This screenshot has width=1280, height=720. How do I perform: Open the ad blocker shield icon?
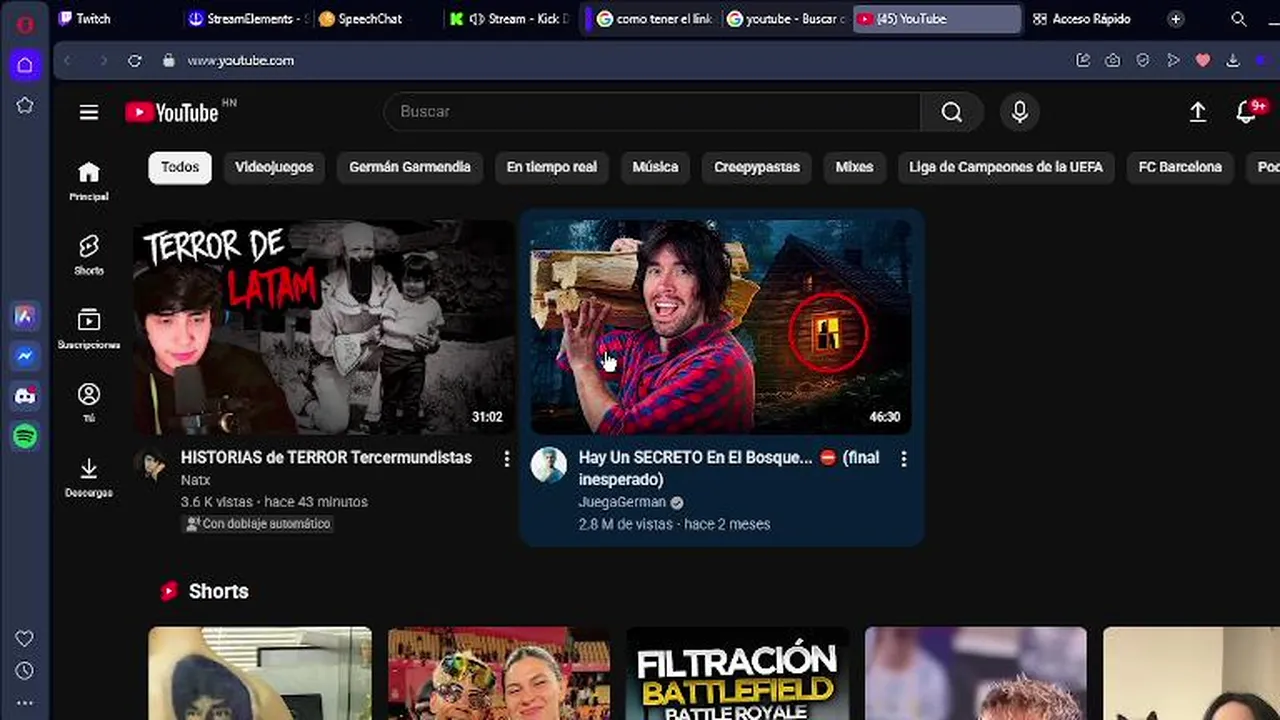click(1143, 60)
